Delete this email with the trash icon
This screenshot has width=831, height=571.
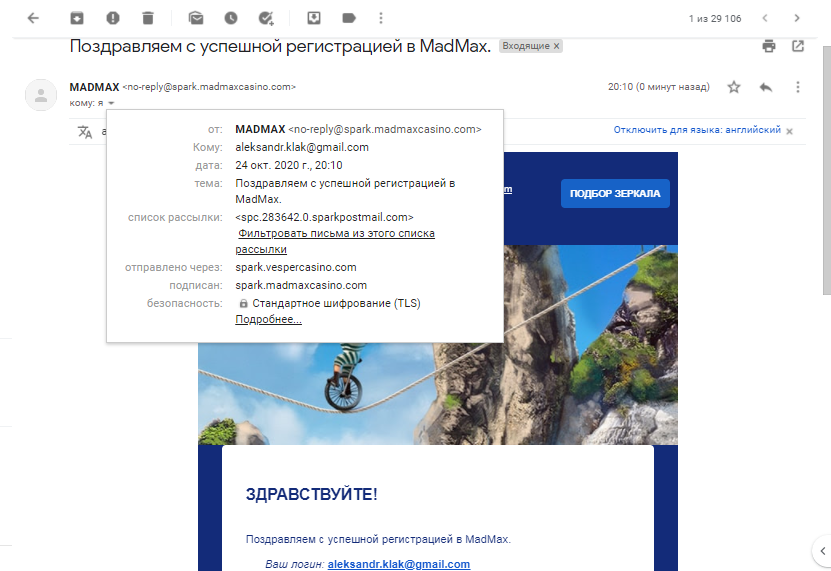coord(148,19)
